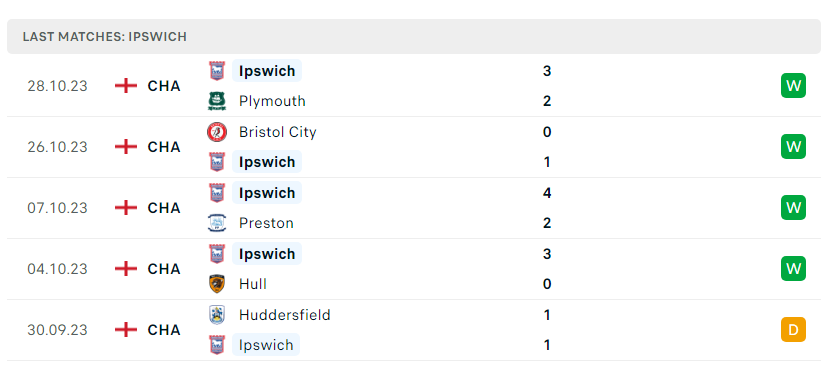Click the Huddersfield club crest icon
This screenshot has width=821, height=370.
click(x=217, y=315)
